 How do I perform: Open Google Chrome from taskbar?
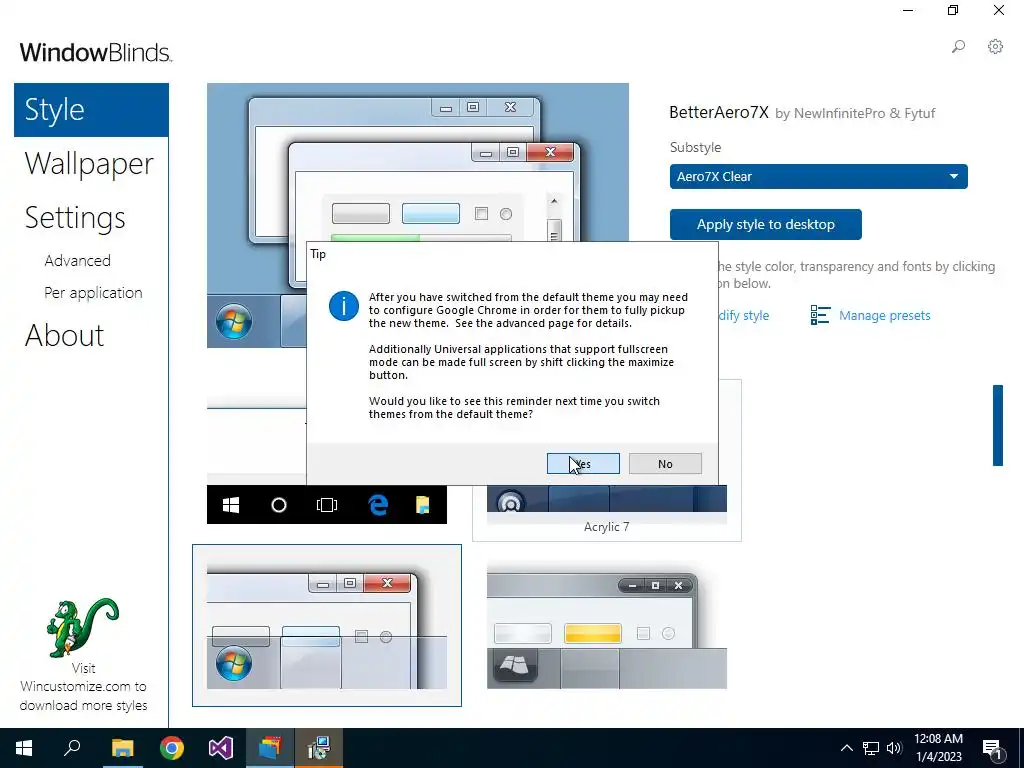pos(172,748)
